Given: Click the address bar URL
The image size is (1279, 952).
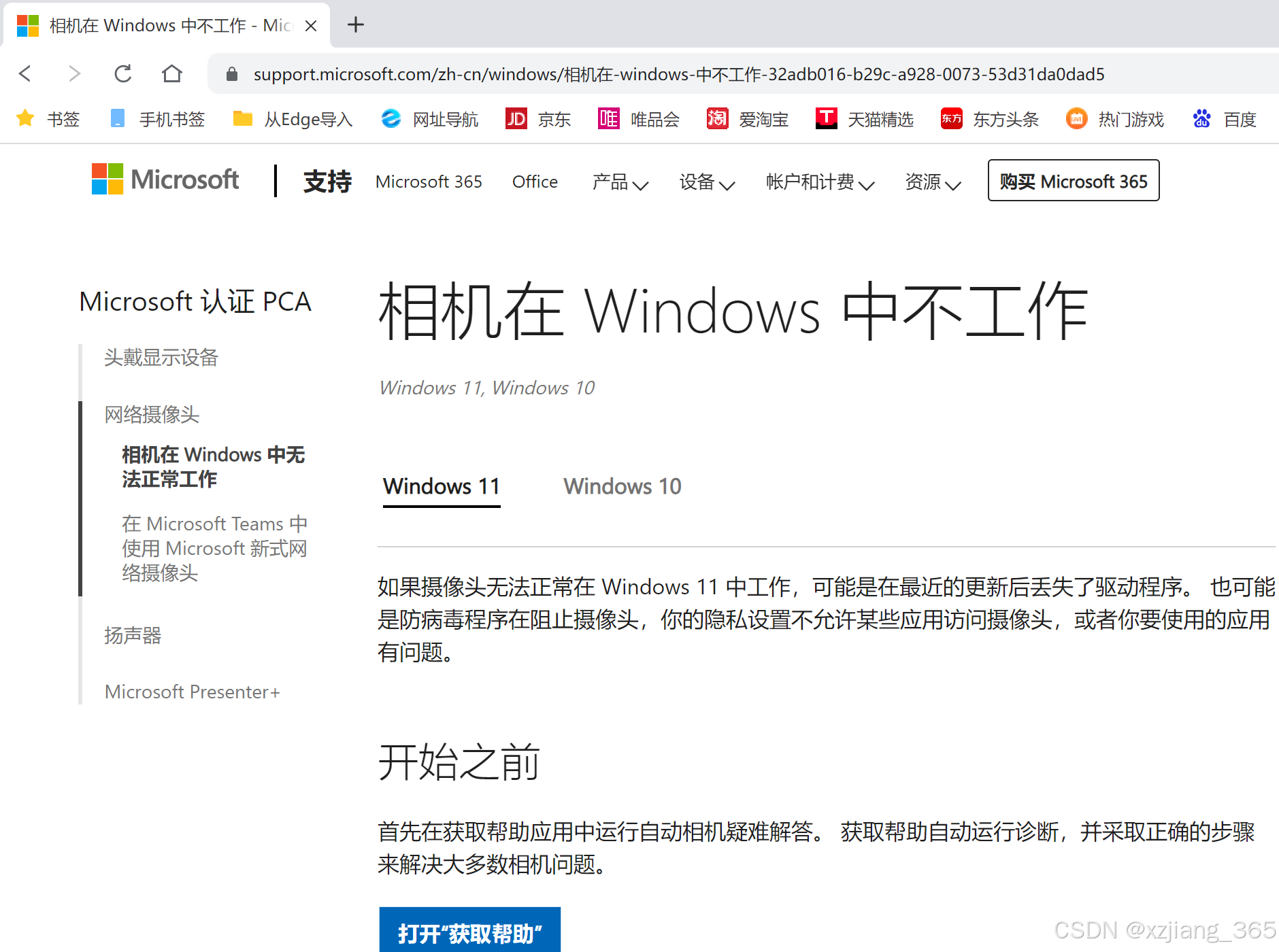Looking at the screenshot, I should click(679, 74).
